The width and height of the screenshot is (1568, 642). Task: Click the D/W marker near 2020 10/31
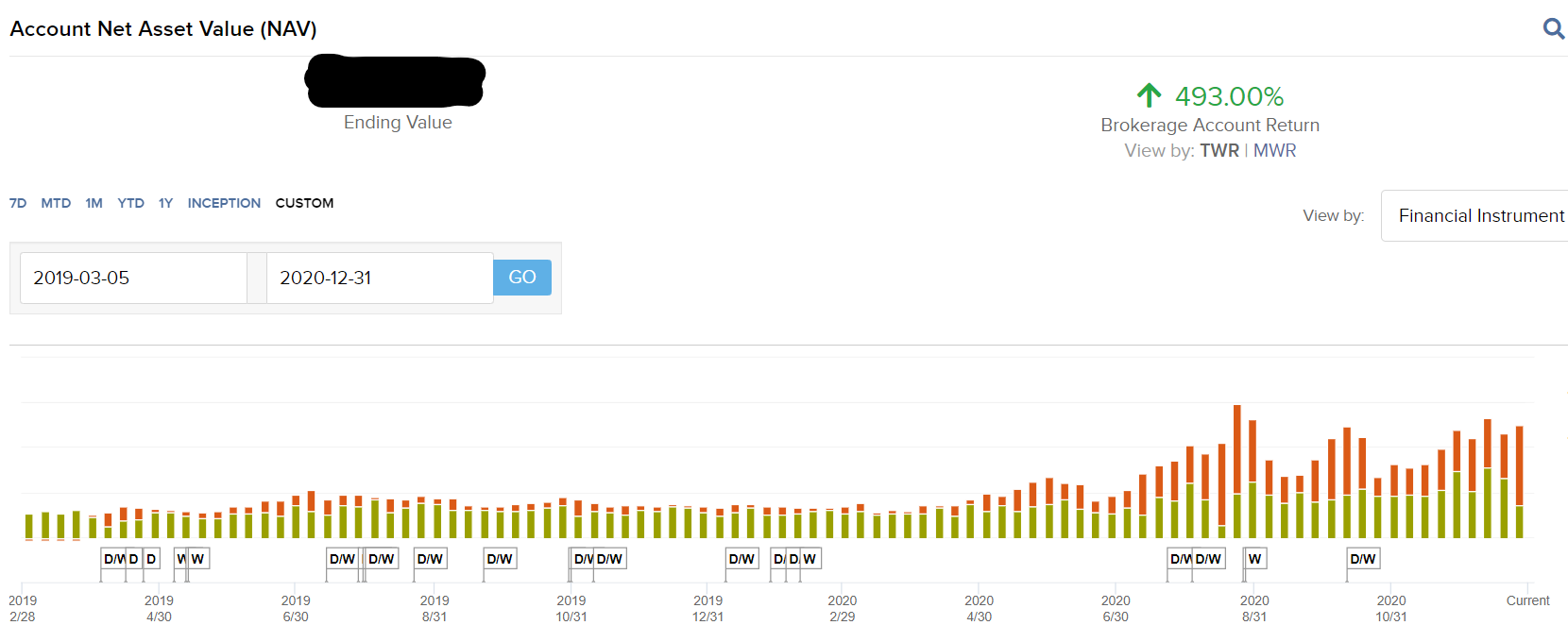[1363, 559]
